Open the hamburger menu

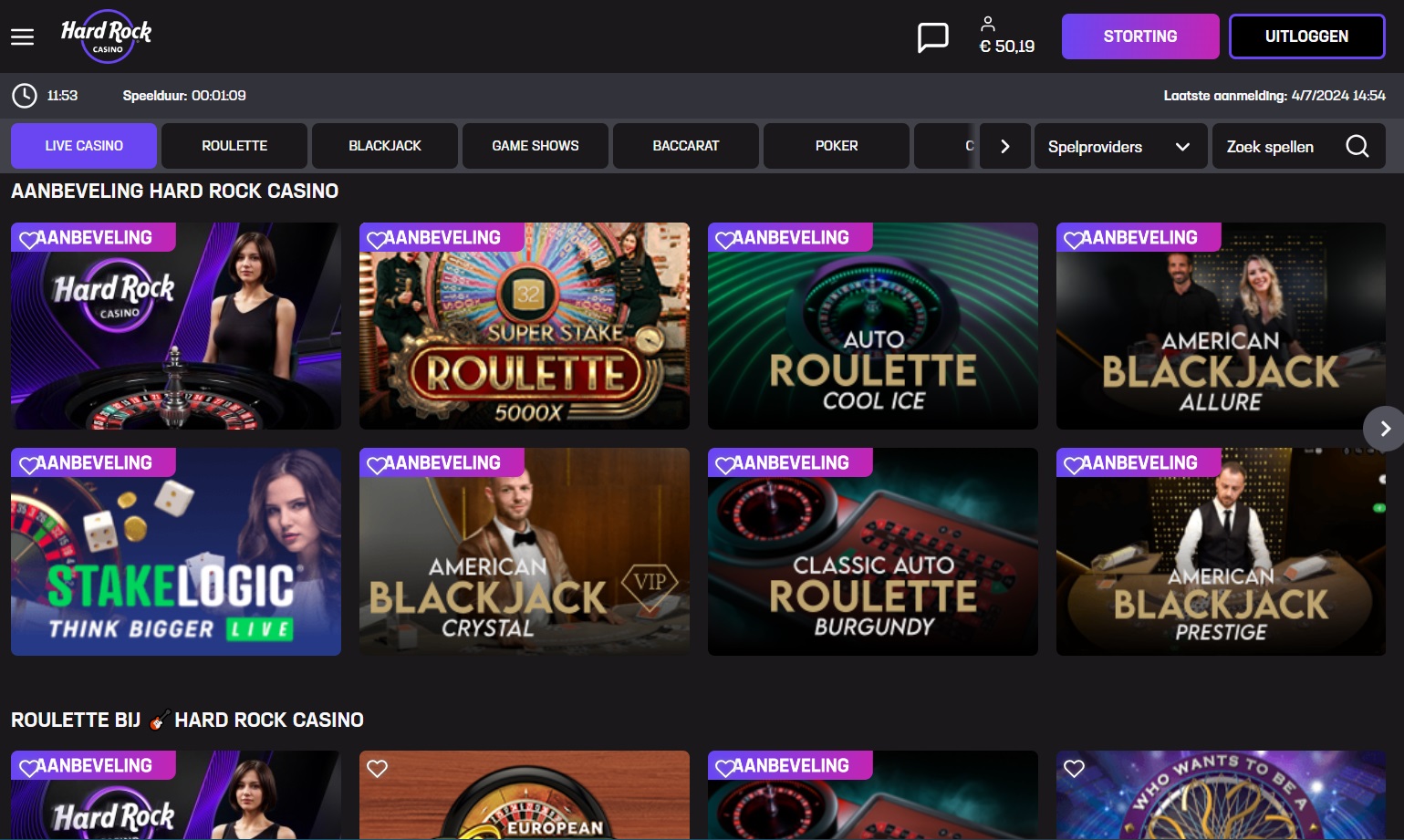click(x=22, y=36)
